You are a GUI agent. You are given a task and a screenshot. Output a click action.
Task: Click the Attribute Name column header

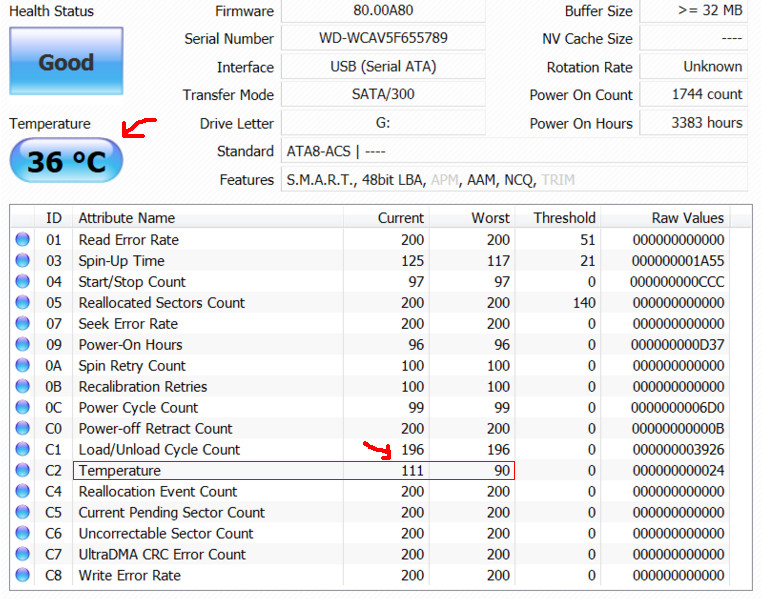coord(126,218)
